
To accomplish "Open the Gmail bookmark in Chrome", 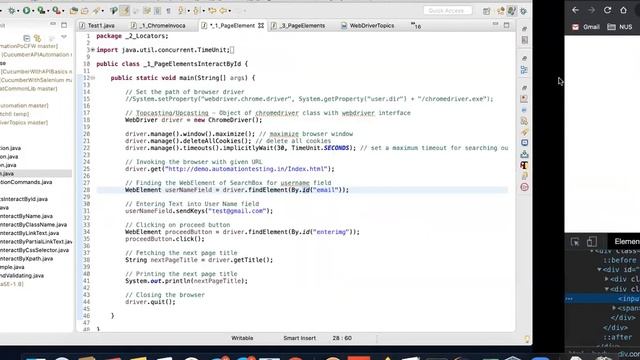I will tap(586, 27).
